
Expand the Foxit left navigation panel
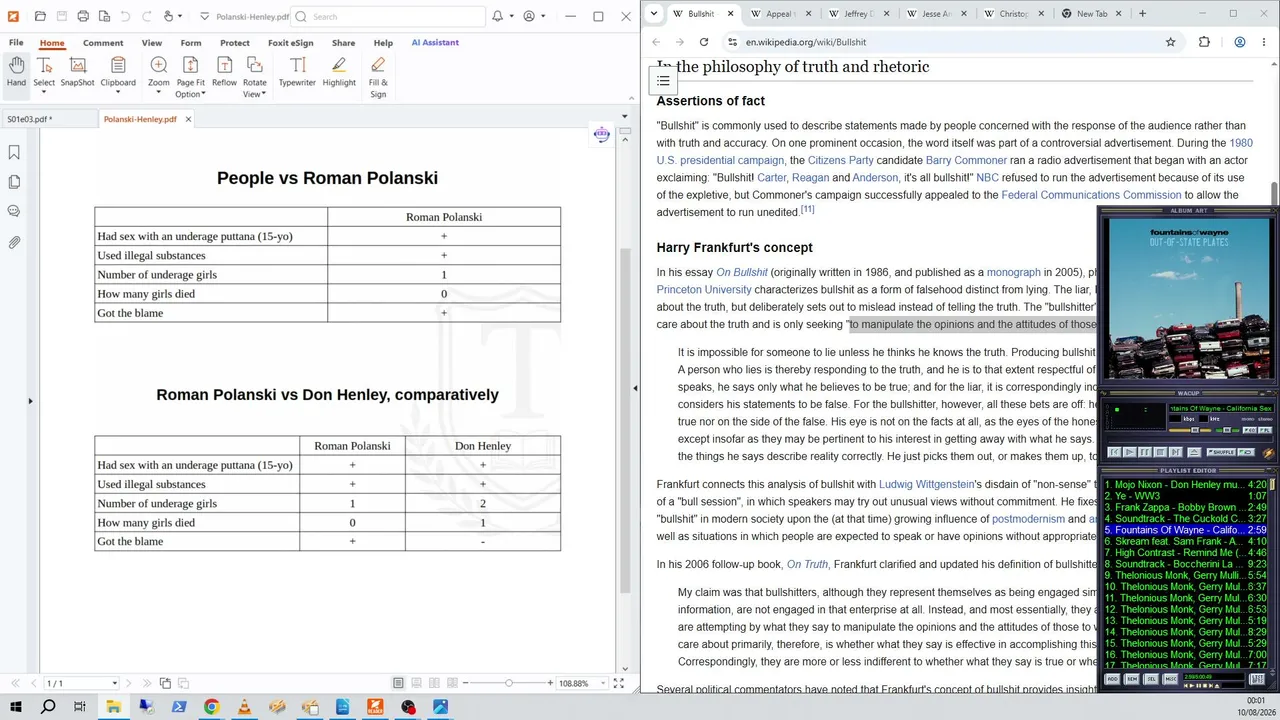click(x=30, y=401)
